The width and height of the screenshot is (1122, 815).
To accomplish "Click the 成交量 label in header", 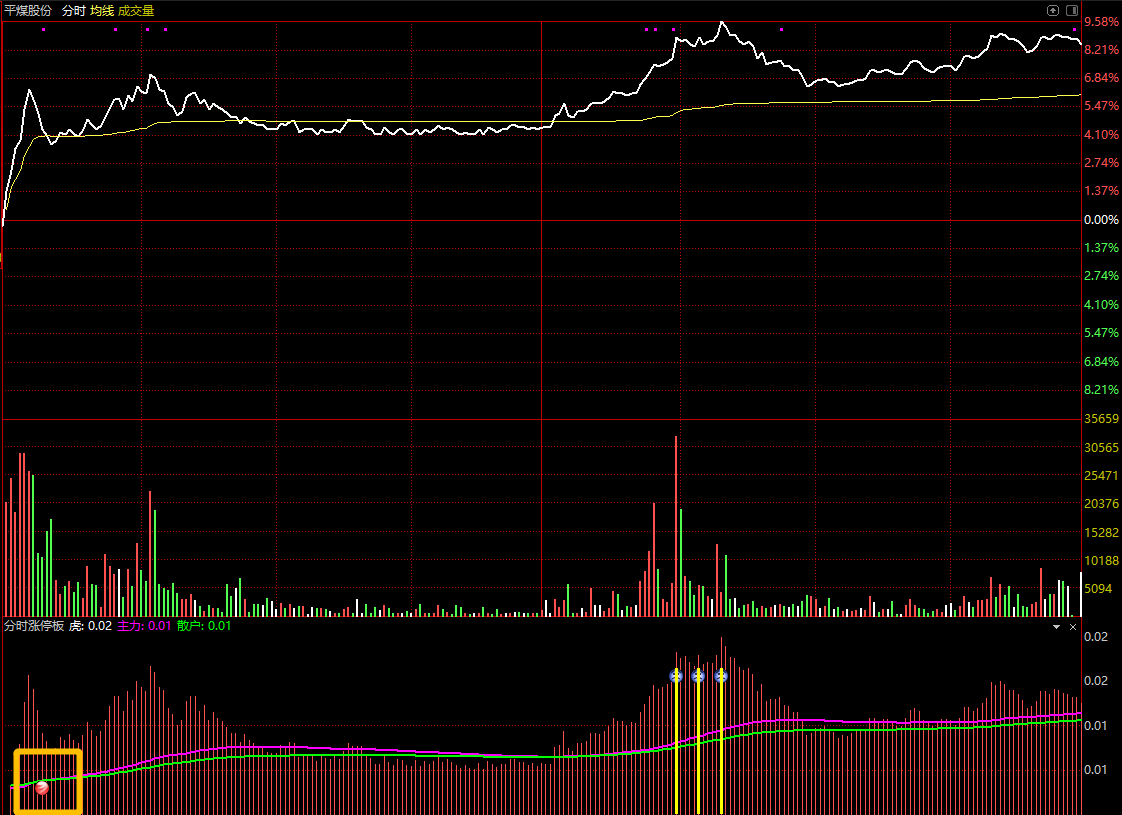I will click(x=136, y=11).
